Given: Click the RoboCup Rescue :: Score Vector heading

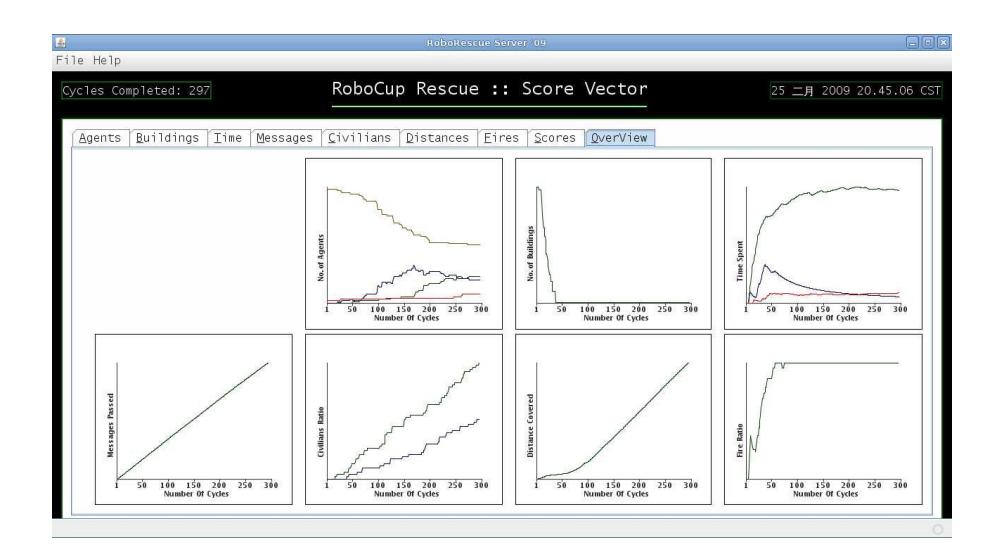Looking at the screenshot, I should pyautogui.click(x=489, y=89).
